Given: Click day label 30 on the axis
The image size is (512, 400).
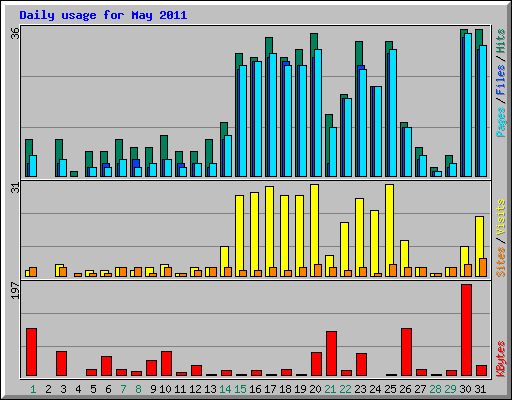Looking at the screenshot, I should [x=465, y=389].
